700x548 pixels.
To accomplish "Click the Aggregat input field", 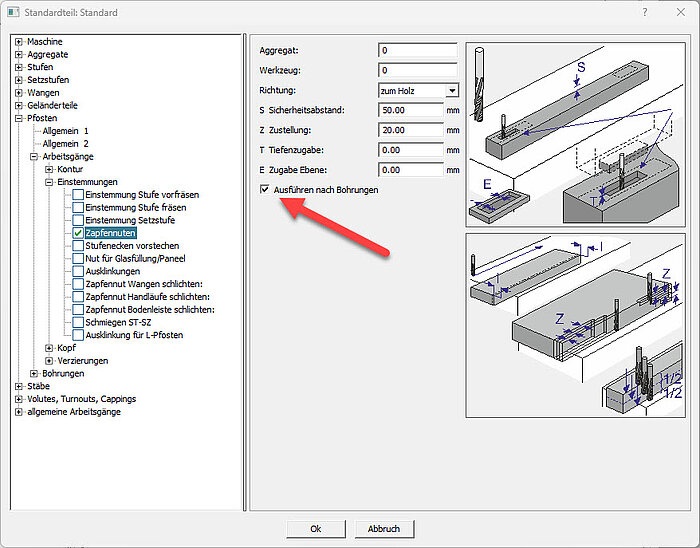I will click(x=418, y=50).
